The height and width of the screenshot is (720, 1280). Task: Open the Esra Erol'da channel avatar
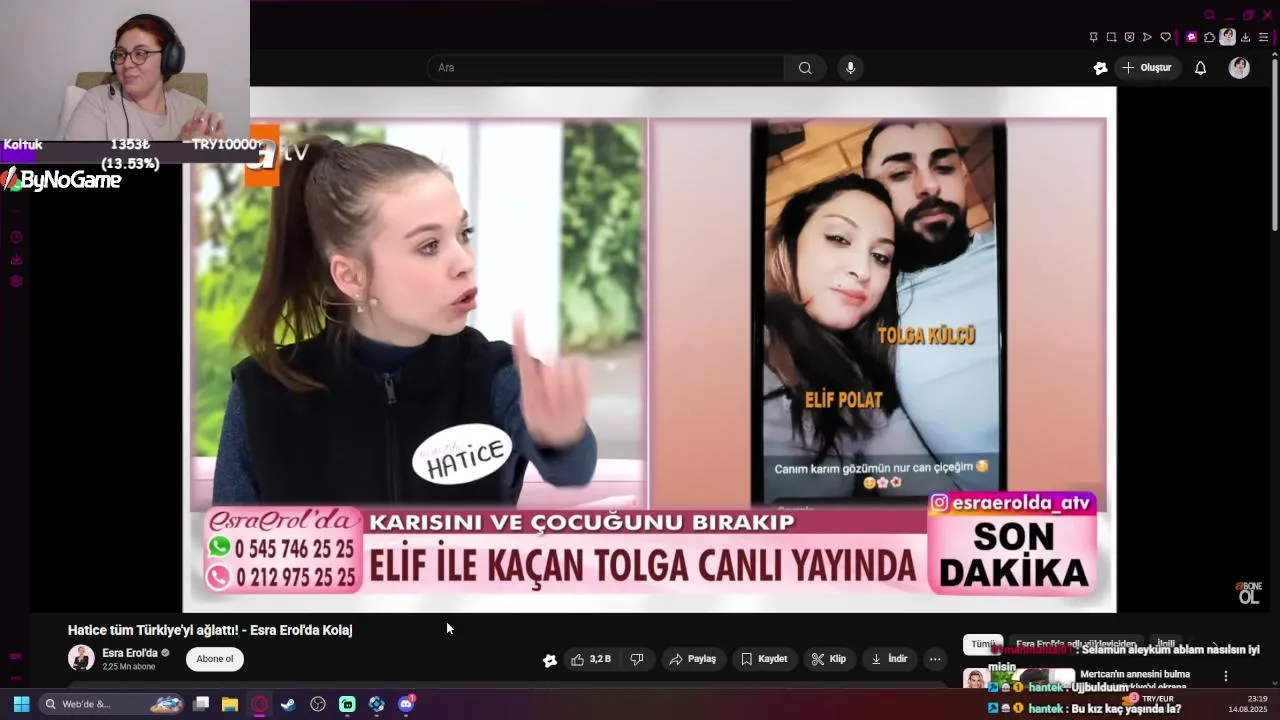[81, 658]
